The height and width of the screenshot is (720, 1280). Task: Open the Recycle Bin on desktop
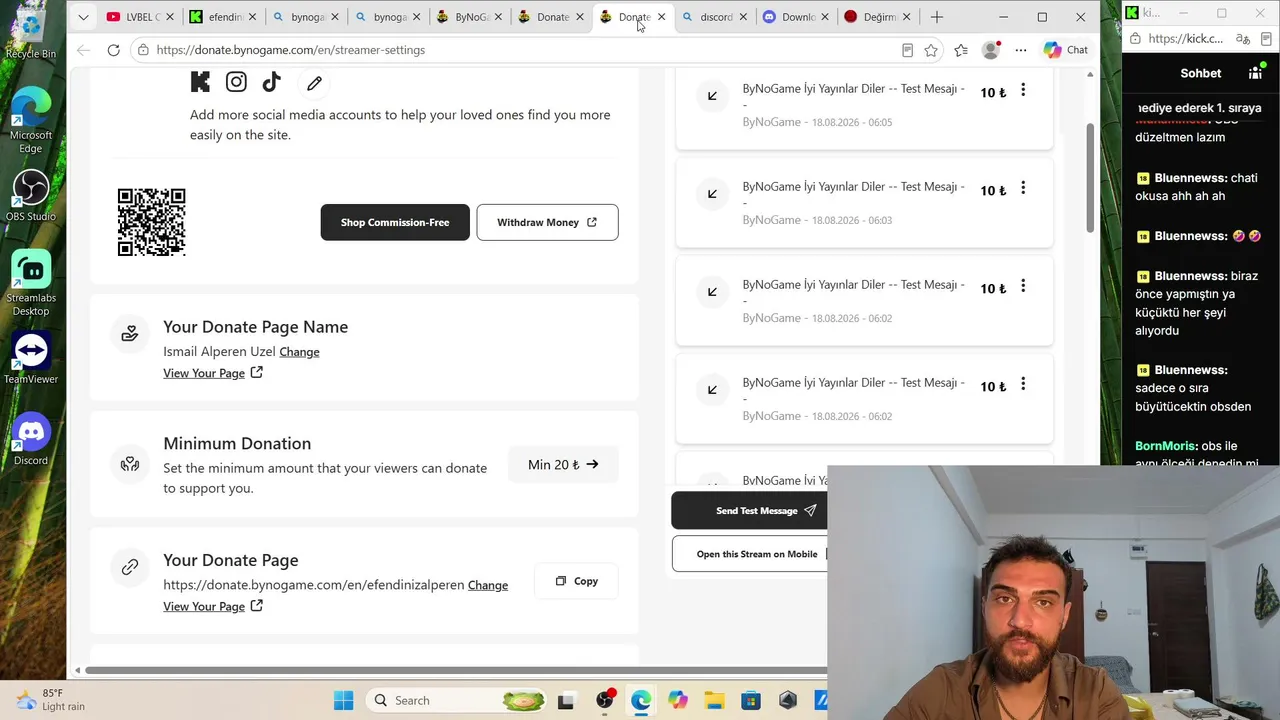click(x=31, y=33)
